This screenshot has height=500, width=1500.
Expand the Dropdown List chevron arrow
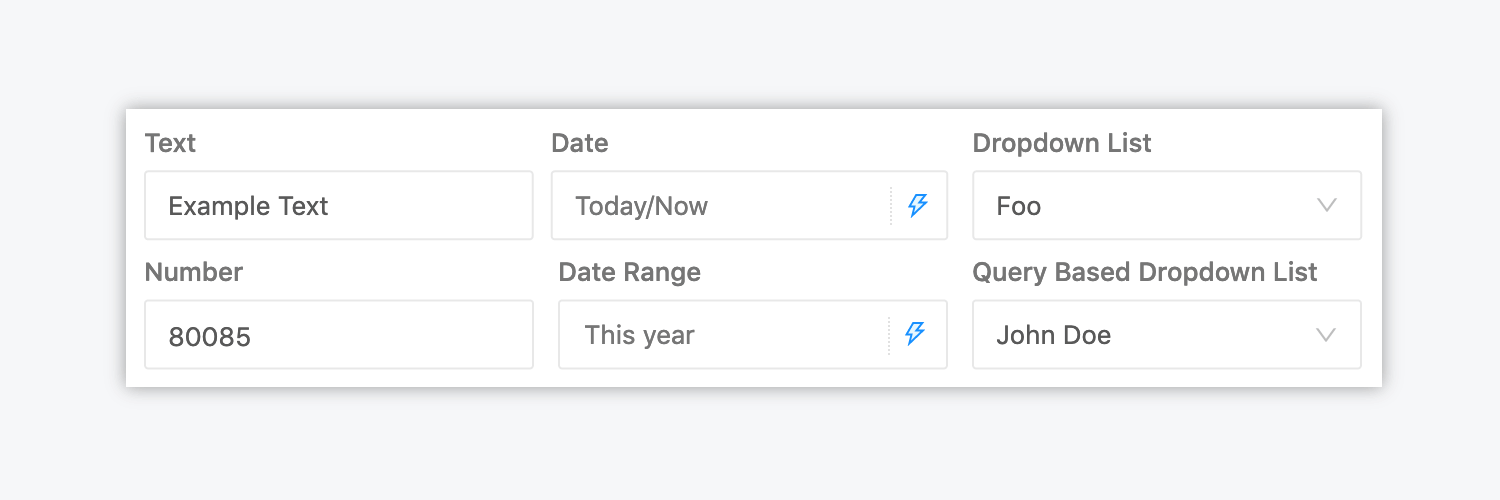coord(1327,206)
